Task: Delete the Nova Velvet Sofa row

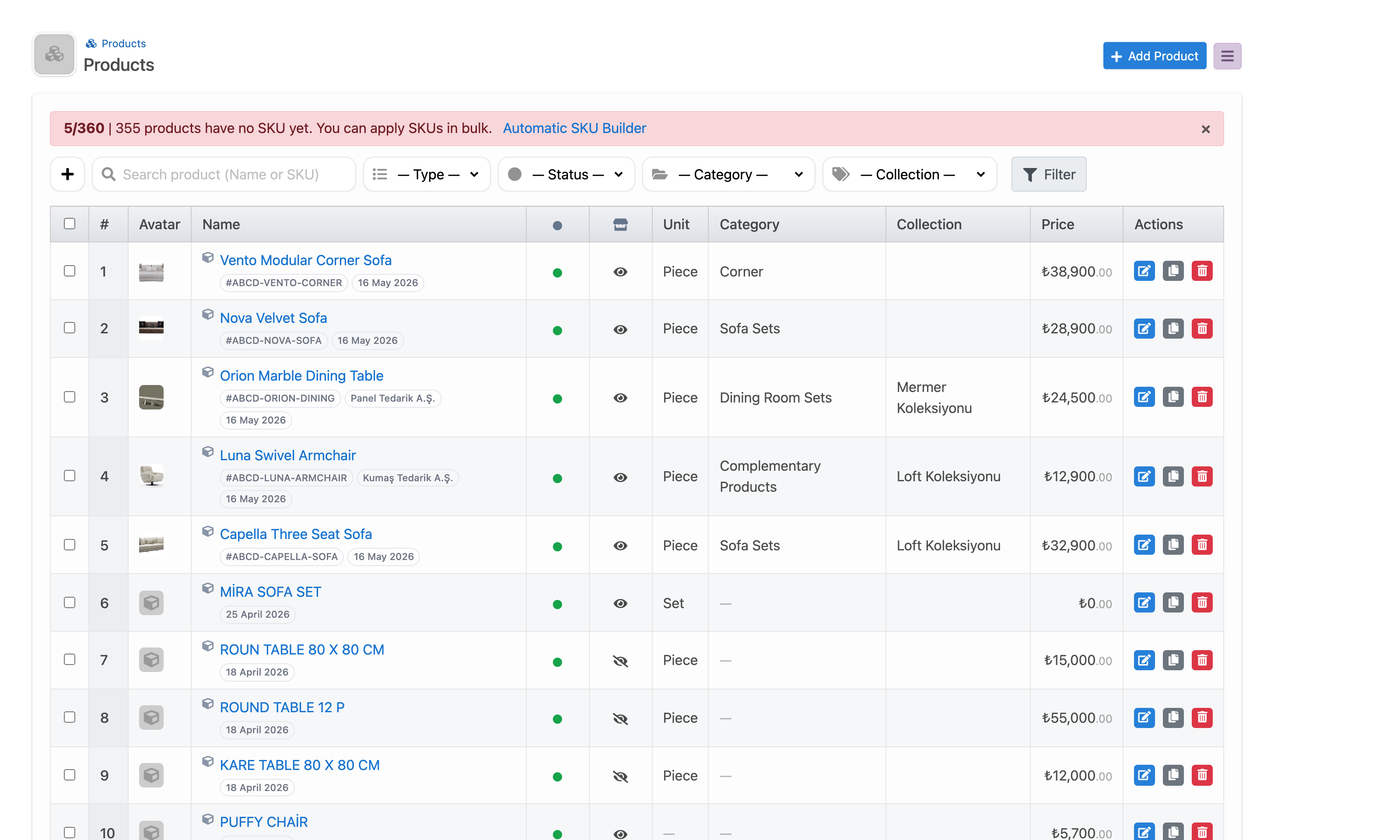Action: (x=1201, y=328)
